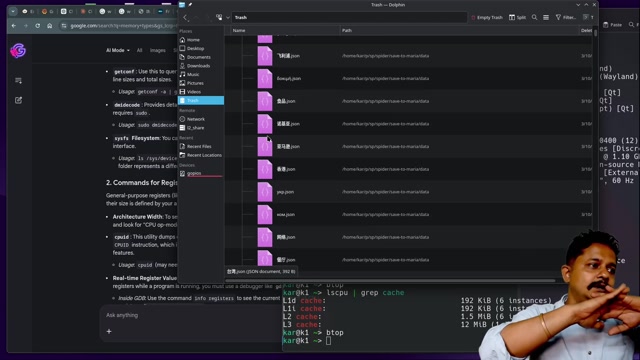Select the second browser tab with orange icon
Screen dimensions: 640x360
point(48,11)
